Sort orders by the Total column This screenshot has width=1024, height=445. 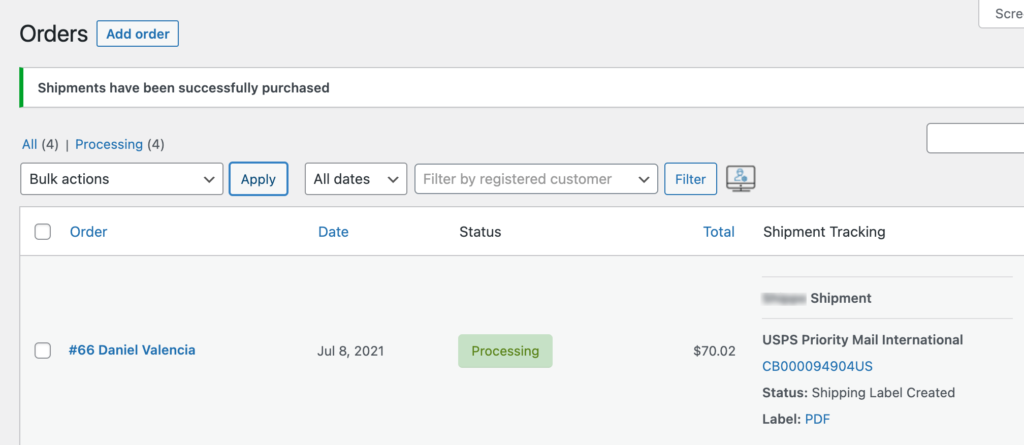[x=718, y=232]
